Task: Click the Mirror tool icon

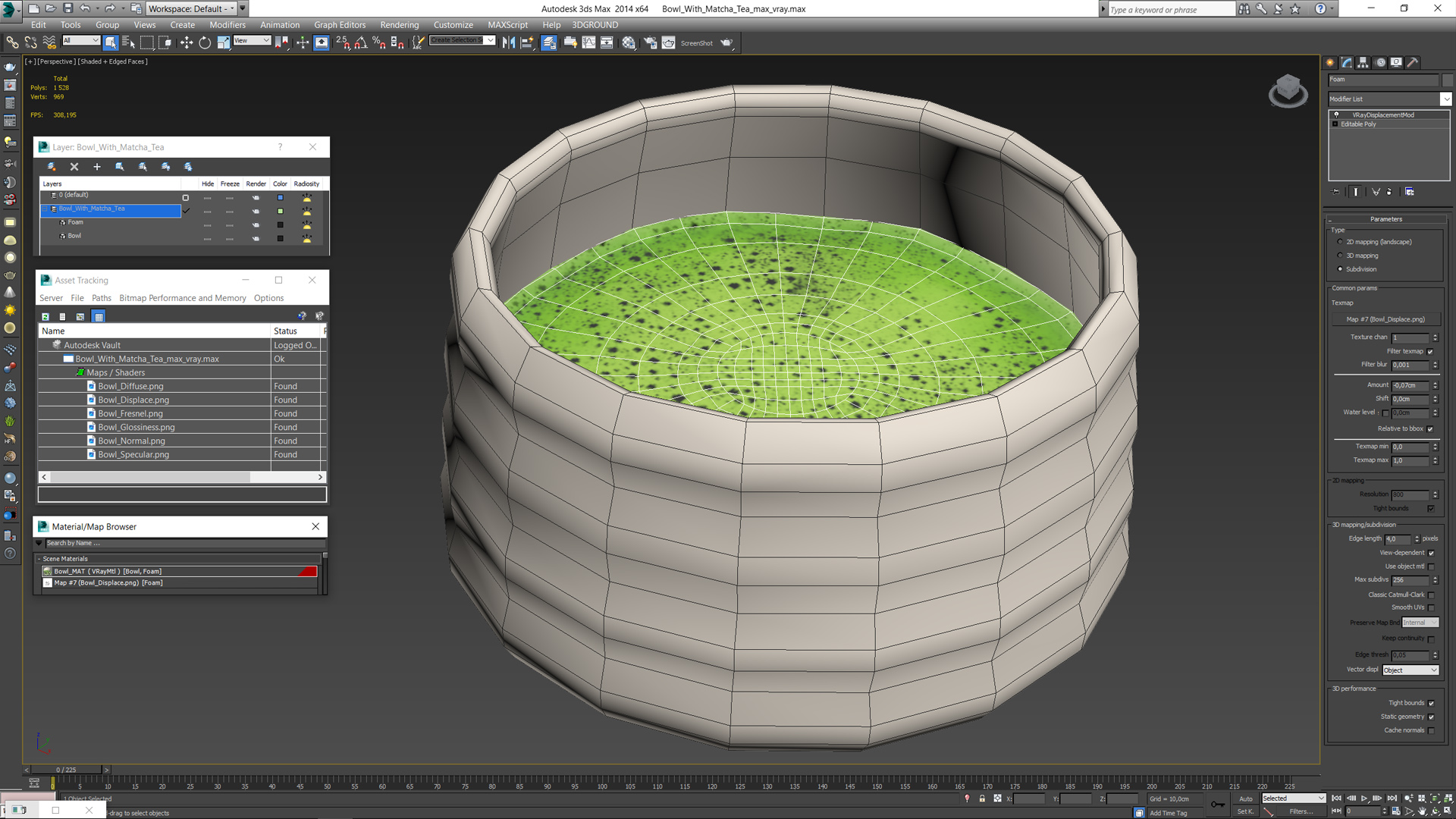Action: click(509, 42)
